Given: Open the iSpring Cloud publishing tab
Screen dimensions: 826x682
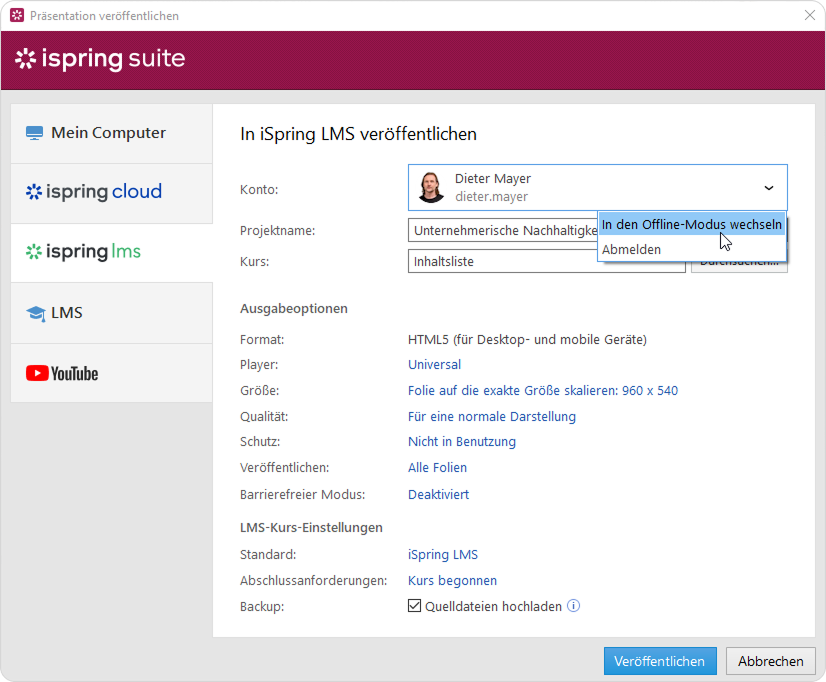Looking at the screenshot, I should [x=94, y=192].
